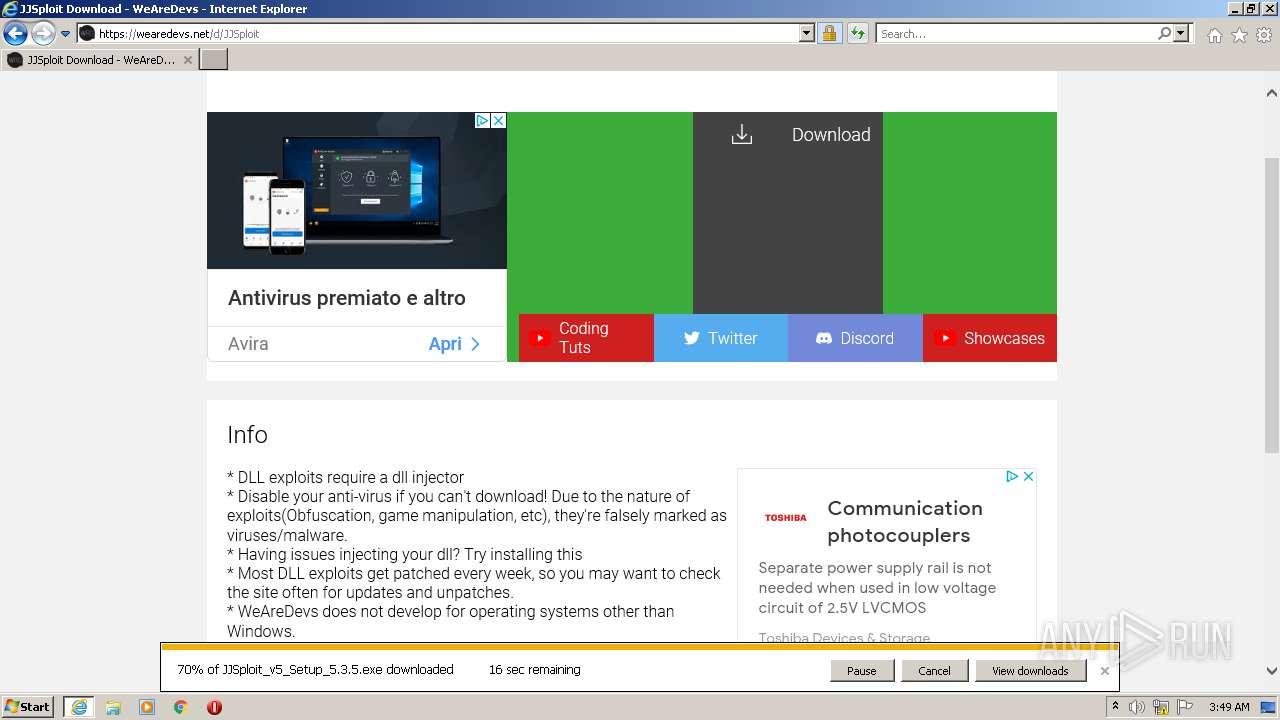The height and width of the screenshot is (720, 1280).
Task: Go back with the browser Back arrow
Action: pyautogui.click(x=15, y=34)
